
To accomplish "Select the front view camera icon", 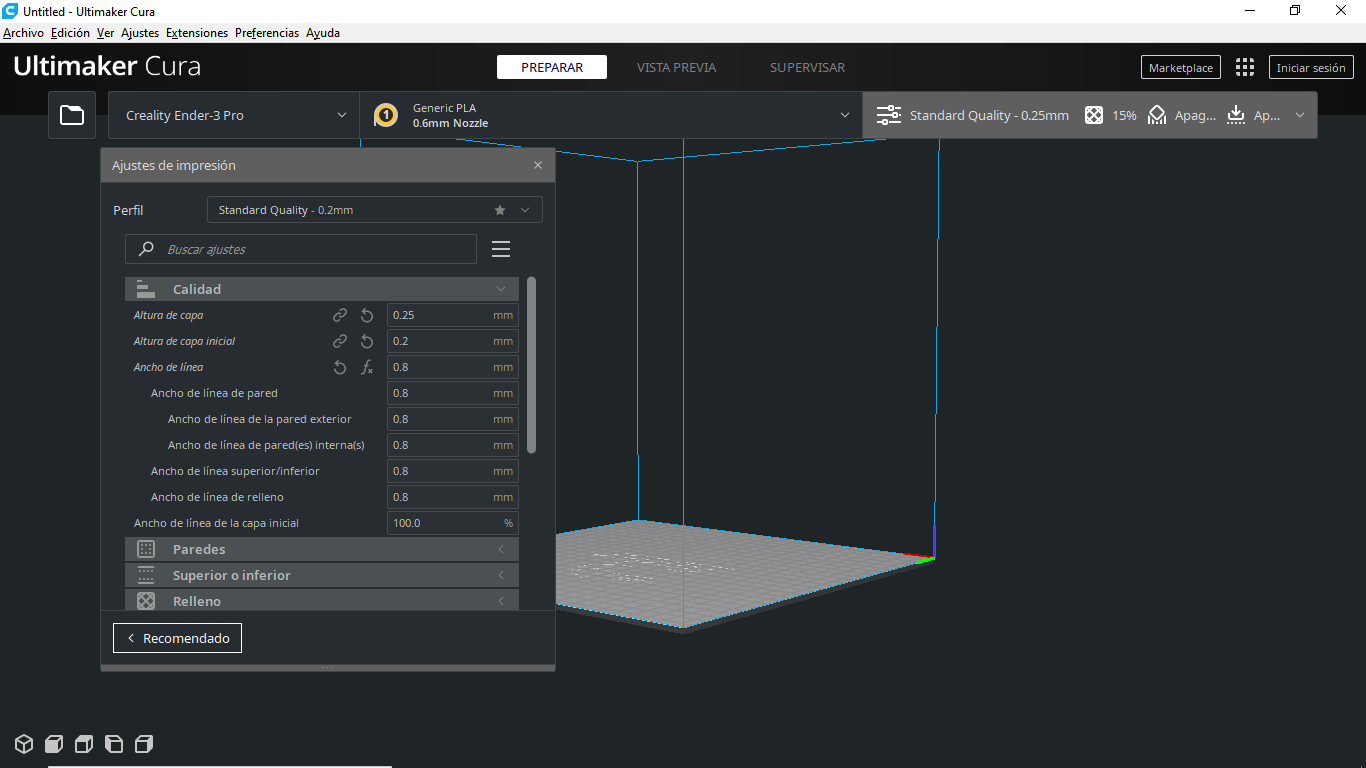I will (x=54, y=744).
